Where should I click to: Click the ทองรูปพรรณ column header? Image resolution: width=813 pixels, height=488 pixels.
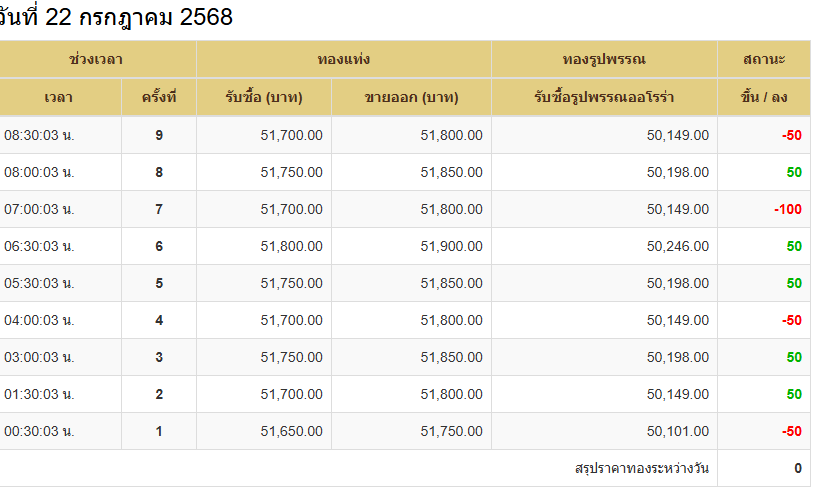pos(605,59)
